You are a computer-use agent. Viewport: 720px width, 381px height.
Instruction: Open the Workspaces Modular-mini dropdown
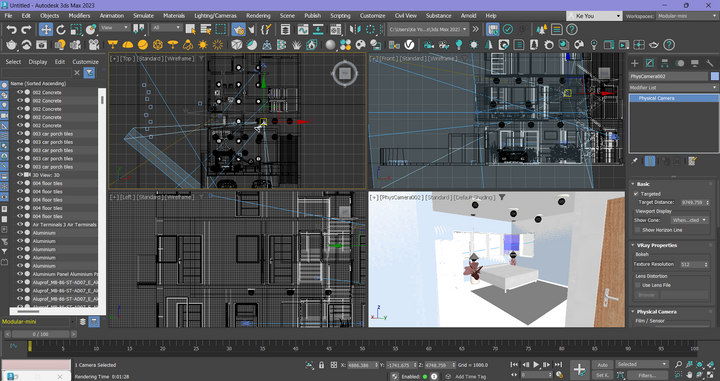point(686,16)
